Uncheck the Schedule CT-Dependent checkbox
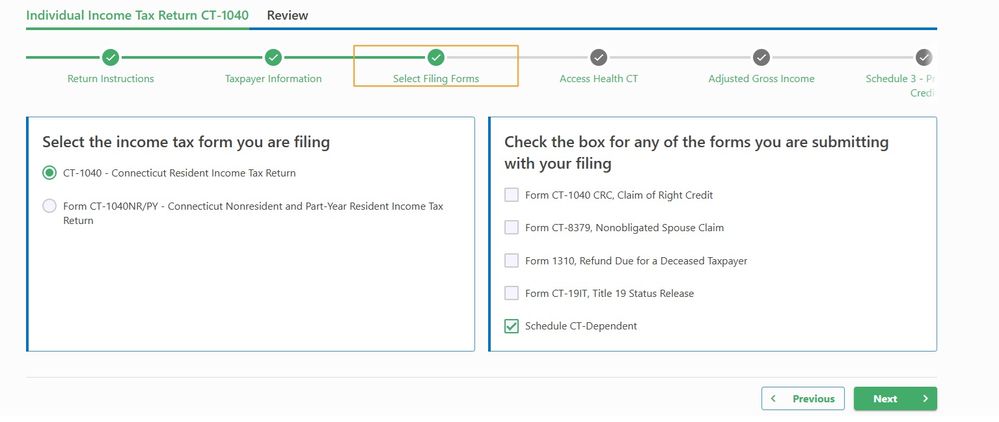 [512, 326]
